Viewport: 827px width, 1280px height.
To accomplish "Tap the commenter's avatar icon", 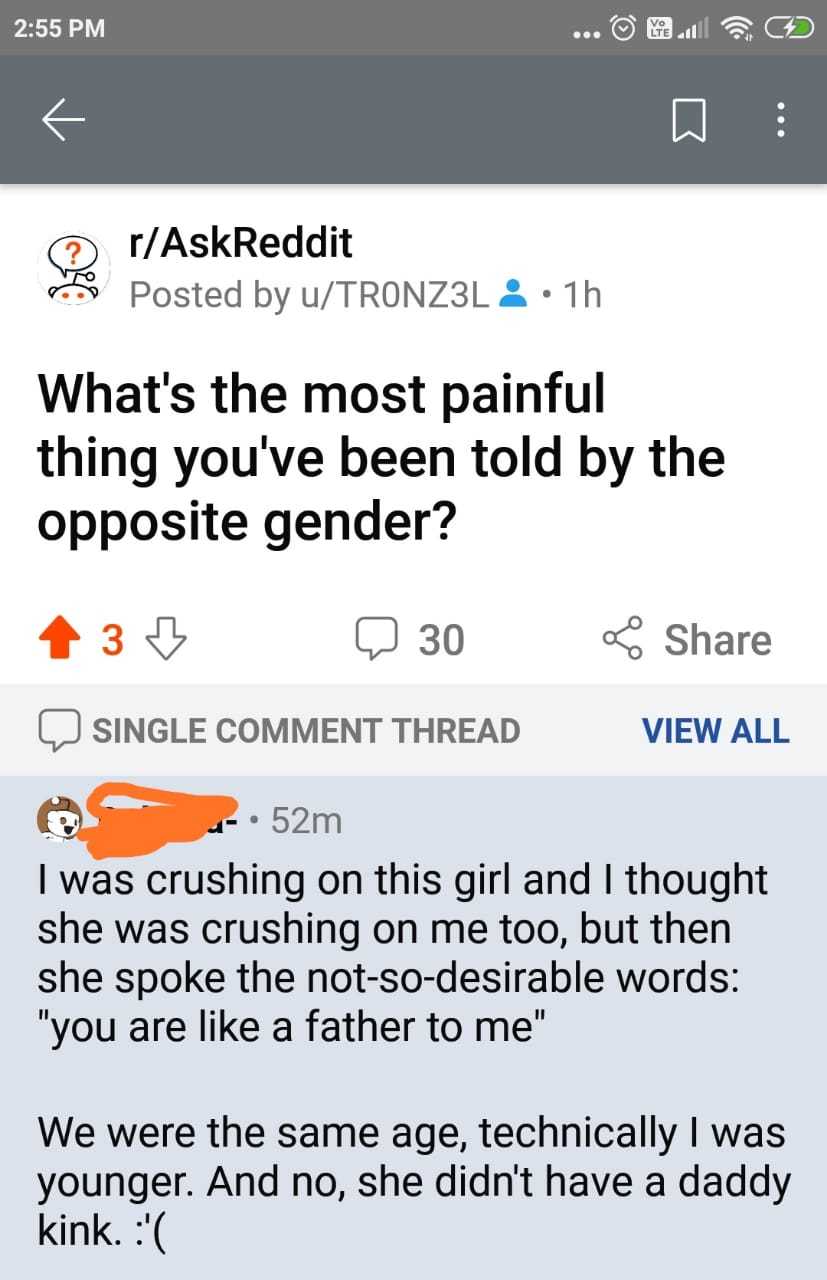I will tap(60, 818).
